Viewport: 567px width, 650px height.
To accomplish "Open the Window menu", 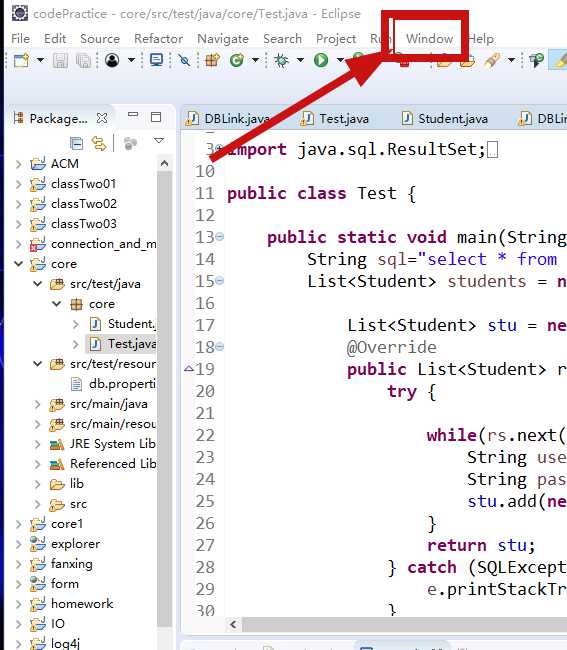I will [x=429, y=39].
